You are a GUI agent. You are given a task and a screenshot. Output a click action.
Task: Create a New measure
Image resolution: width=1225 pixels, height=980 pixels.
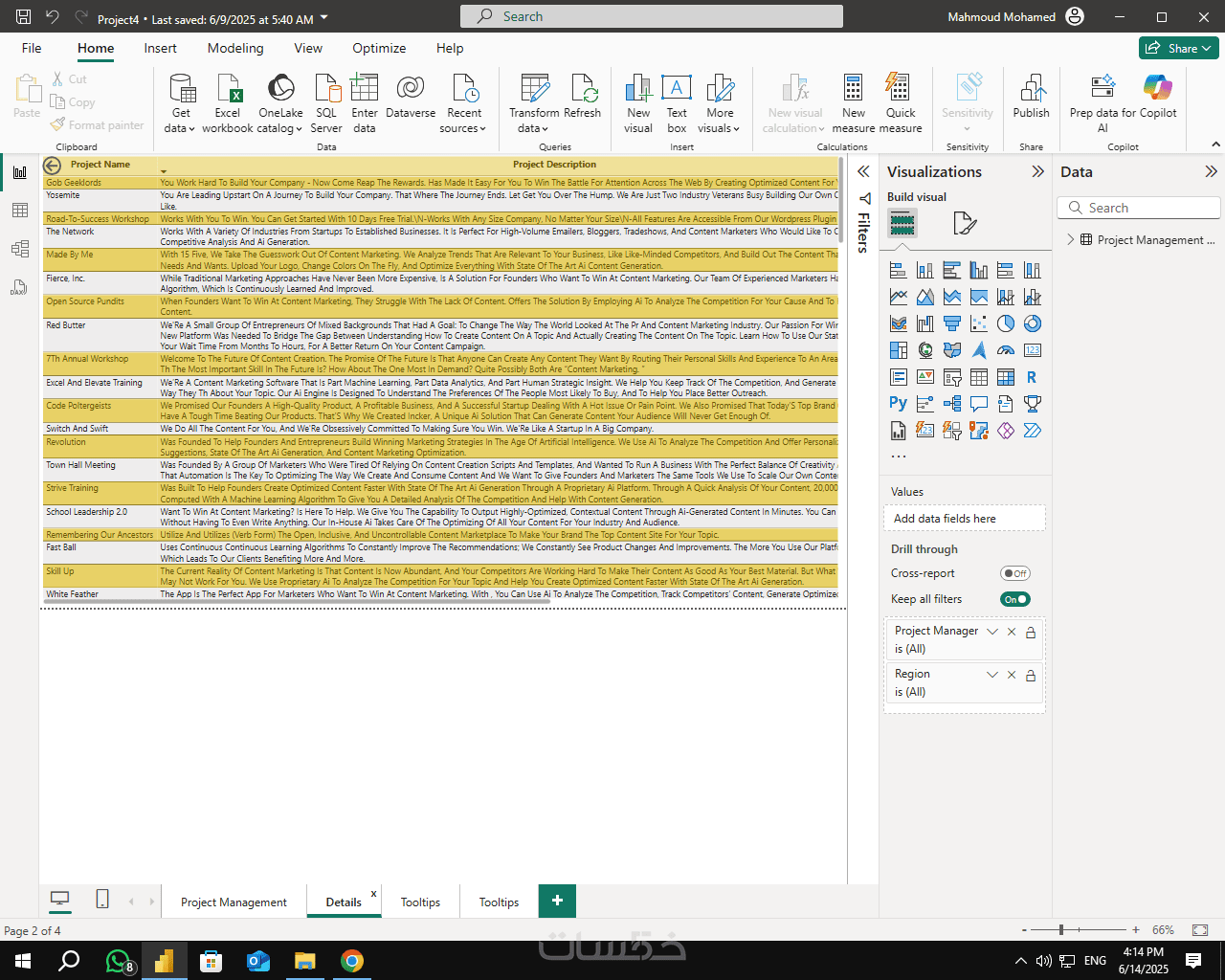[x=854, y=103]
